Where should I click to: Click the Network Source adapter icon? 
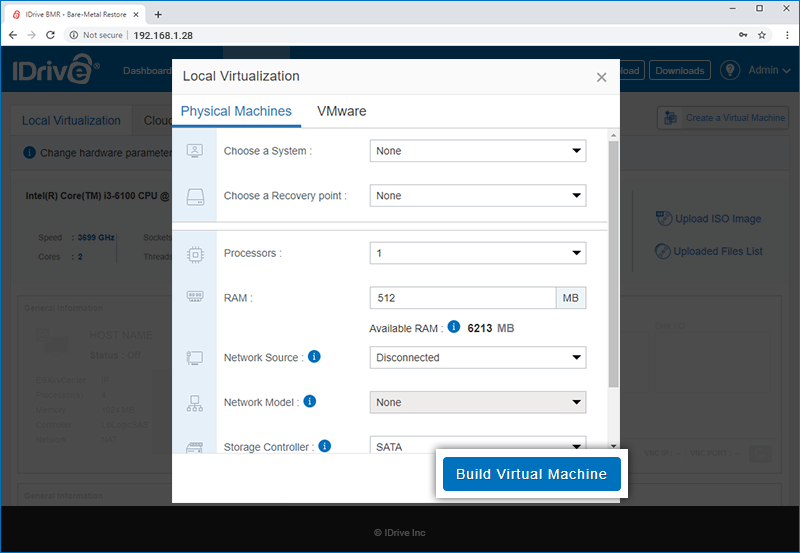(x=195, y=358)
